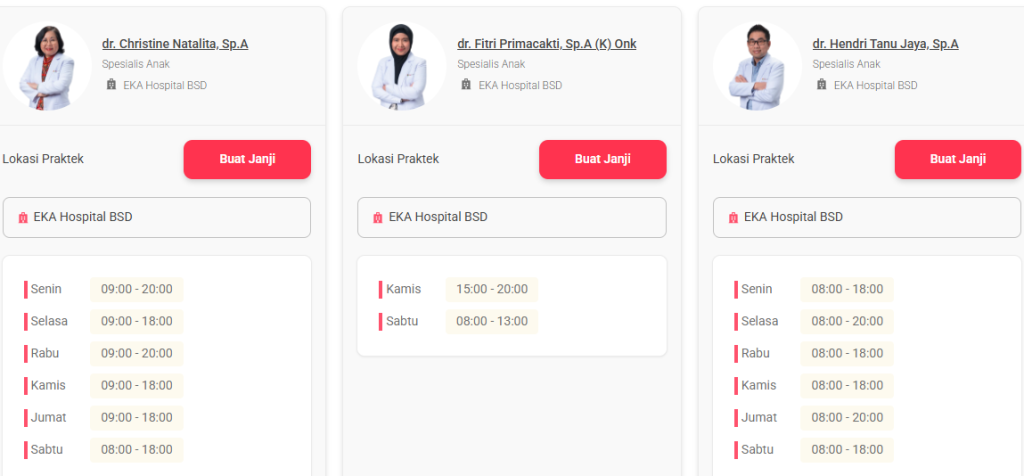Viewport: 1024px width, 476px height.
Task: Open dr. Hendri Tanu Jaya, Sp.A name link
Action: (x=885, y=44)
